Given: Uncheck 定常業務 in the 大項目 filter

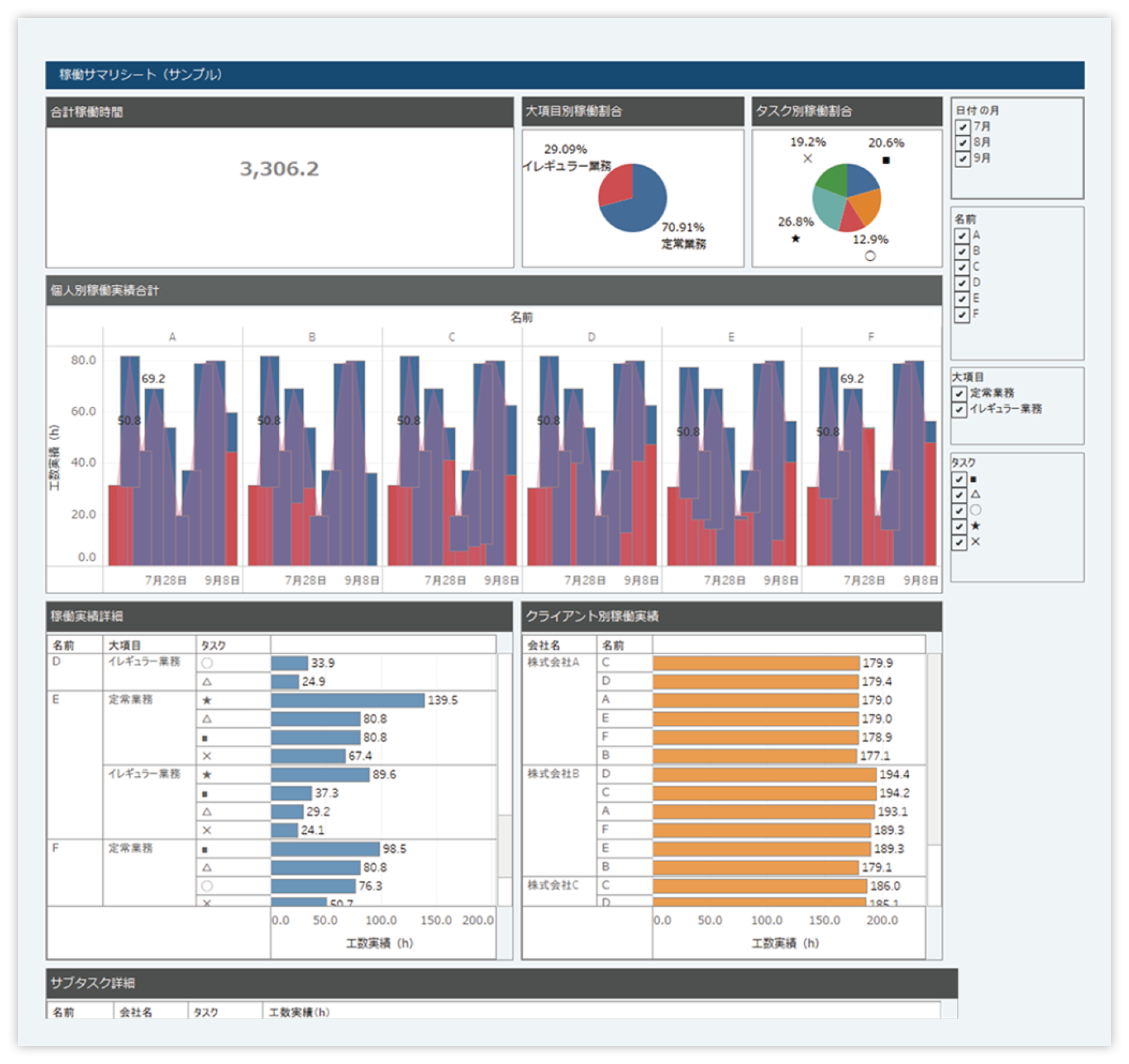Looking at the screenshot, I should (x=959, y=394).
